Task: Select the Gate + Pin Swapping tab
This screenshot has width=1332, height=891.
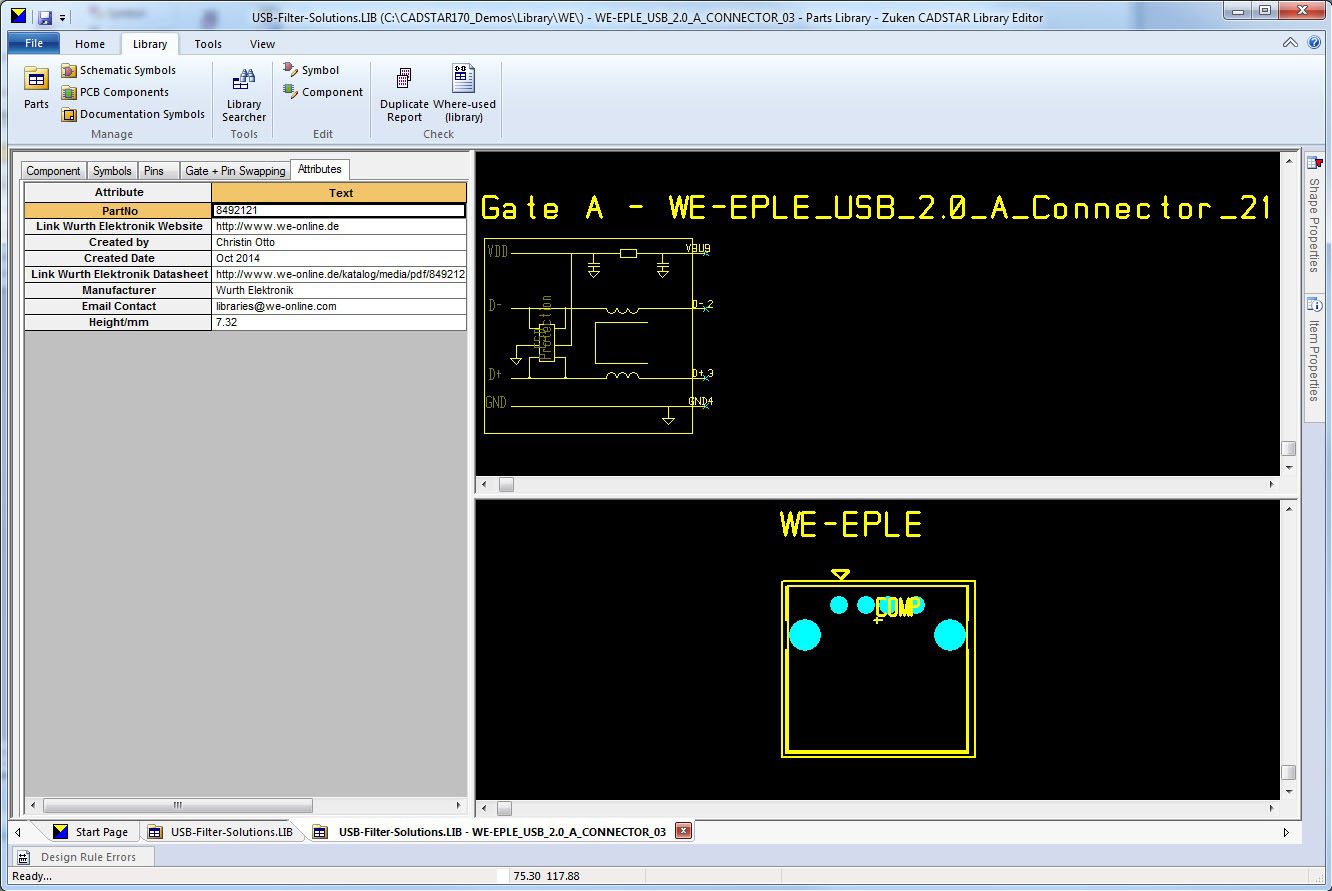Action: pos(235,171)
